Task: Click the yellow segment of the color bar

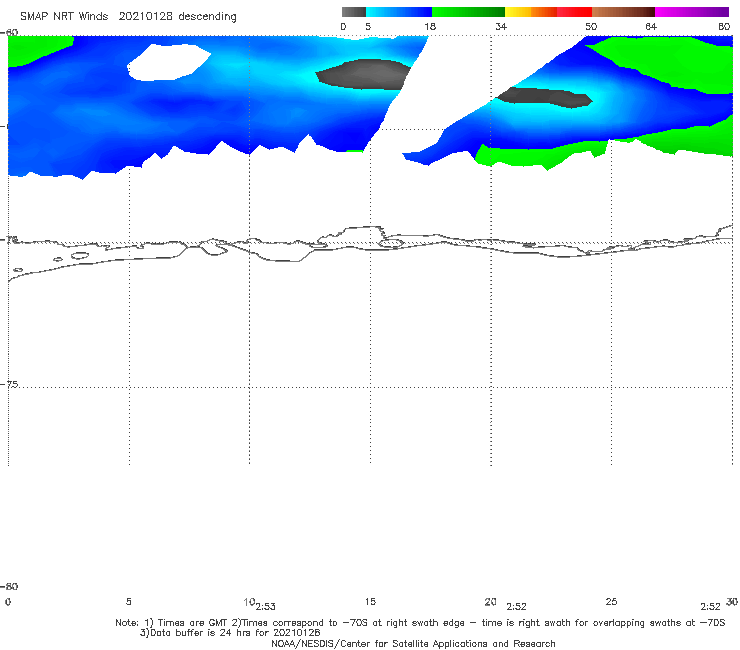Action: (x=518, y=12)
